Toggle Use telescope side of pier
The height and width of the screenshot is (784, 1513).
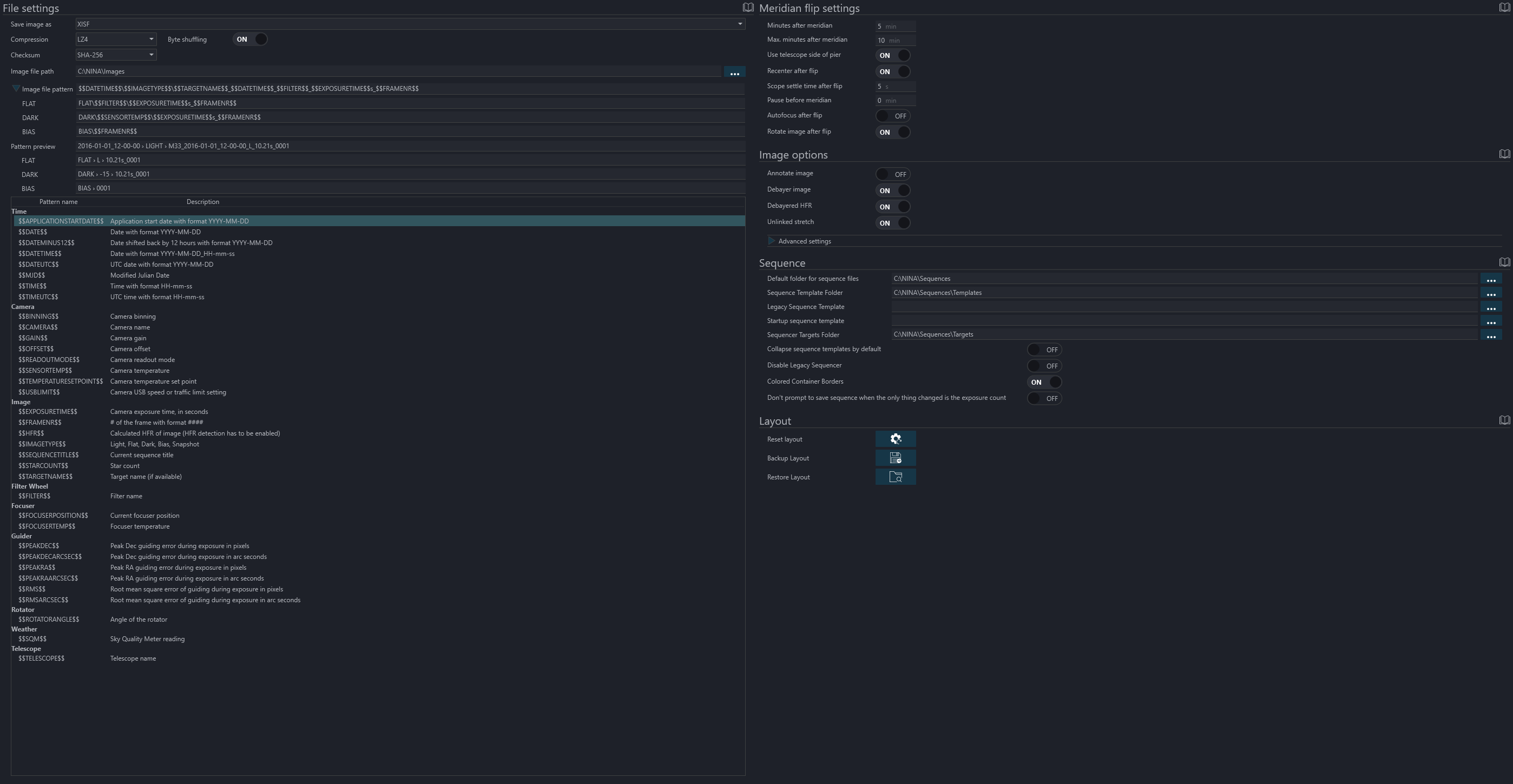tap(893, 55)
